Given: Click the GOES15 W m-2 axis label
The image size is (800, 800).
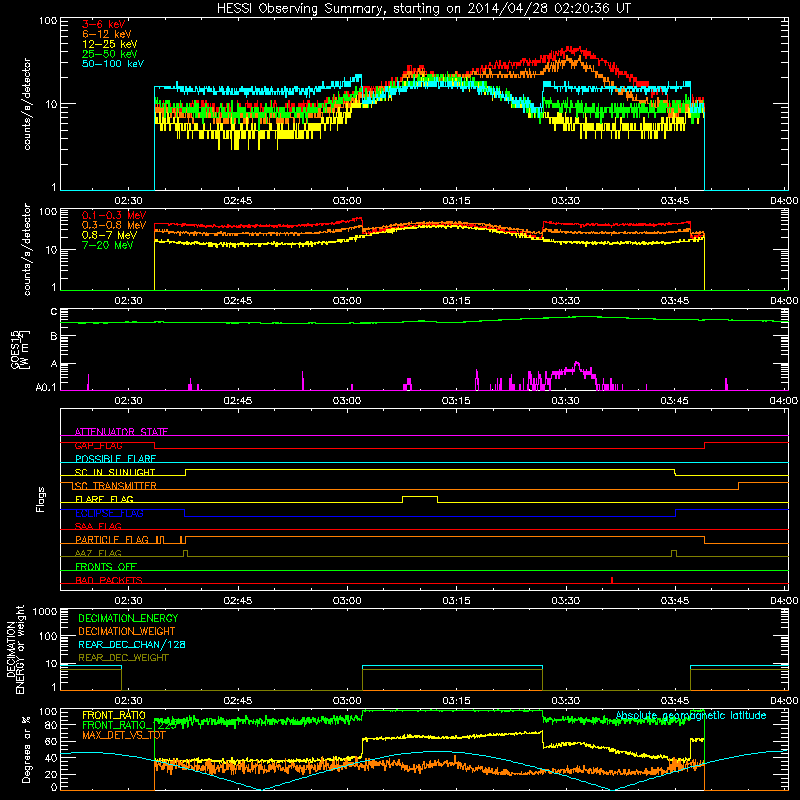Looking at the screenshot, I should 20,349.
